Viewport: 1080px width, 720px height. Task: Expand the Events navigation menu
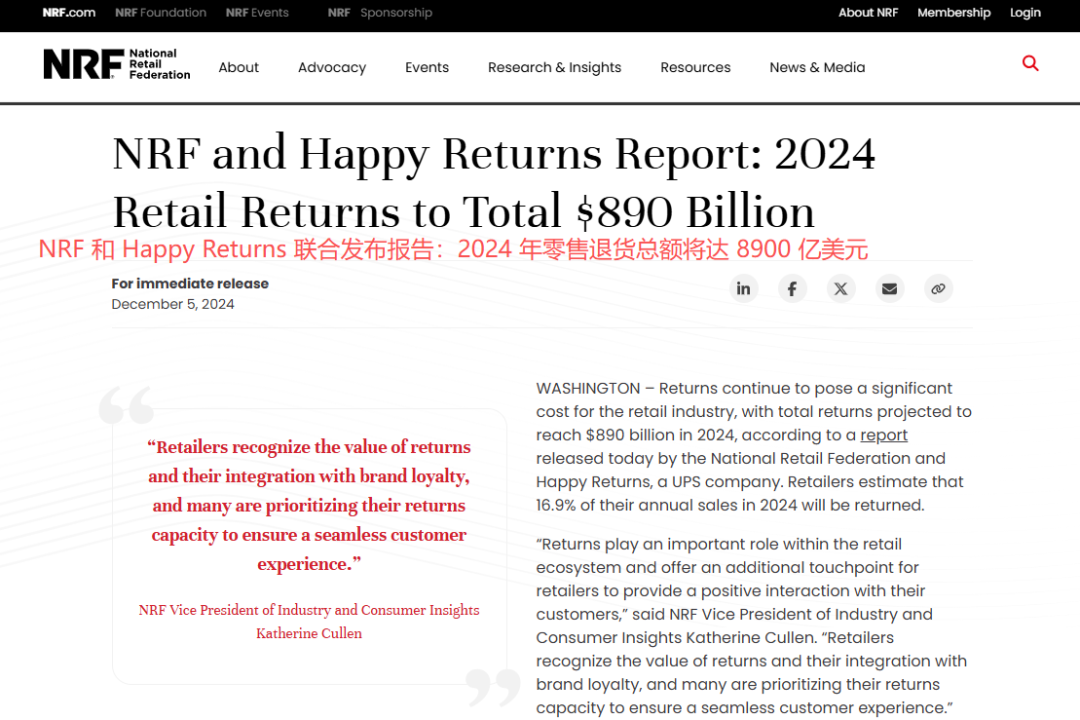(427, 68)
